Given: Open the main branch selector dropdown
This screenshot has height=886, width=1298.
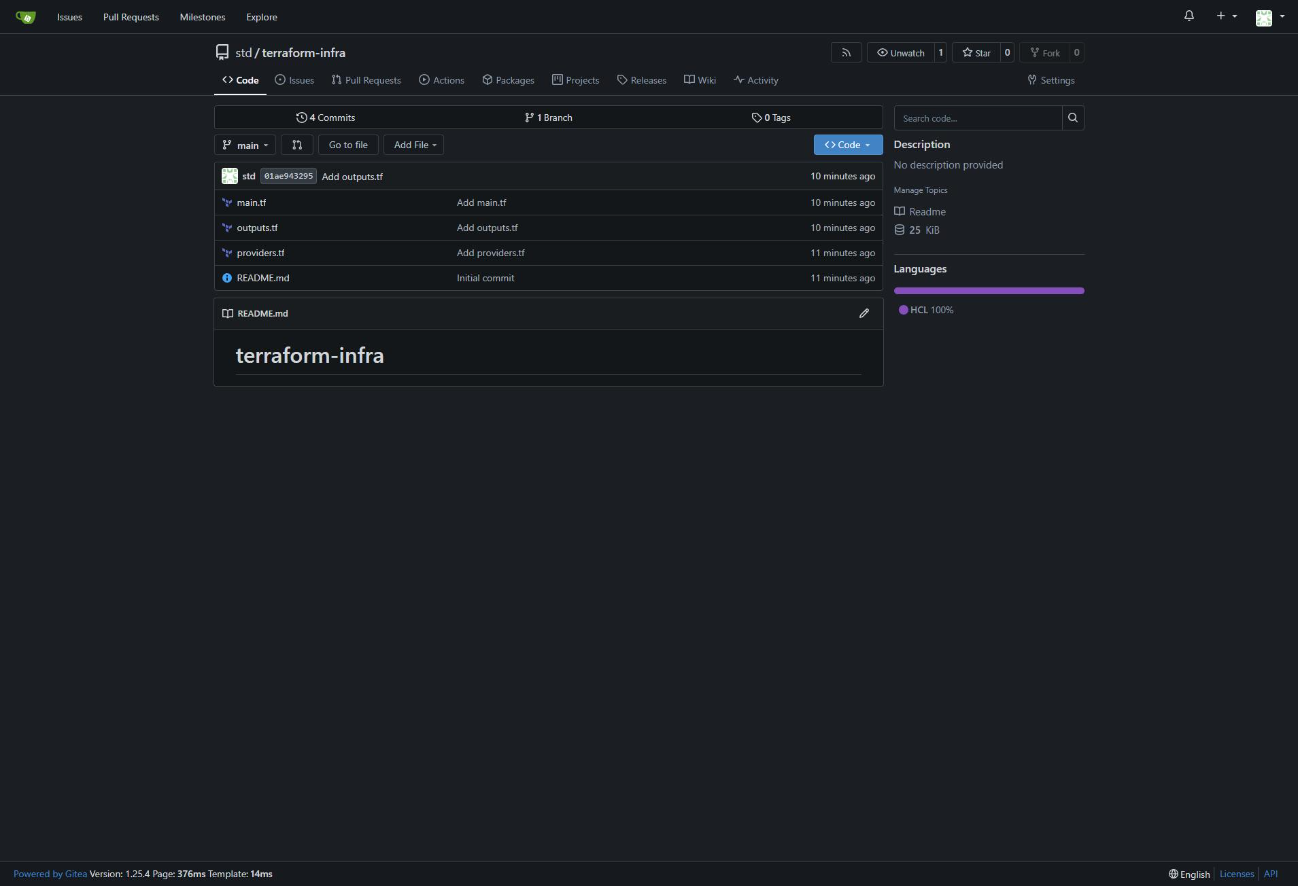Looking at the screenshot, I should coord(245,145).
